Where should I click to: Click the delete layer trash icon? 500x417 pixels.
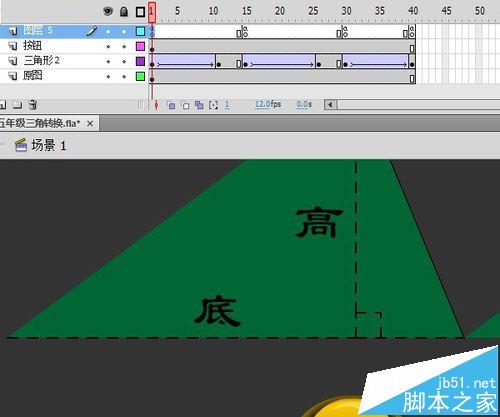click(33, 105)
